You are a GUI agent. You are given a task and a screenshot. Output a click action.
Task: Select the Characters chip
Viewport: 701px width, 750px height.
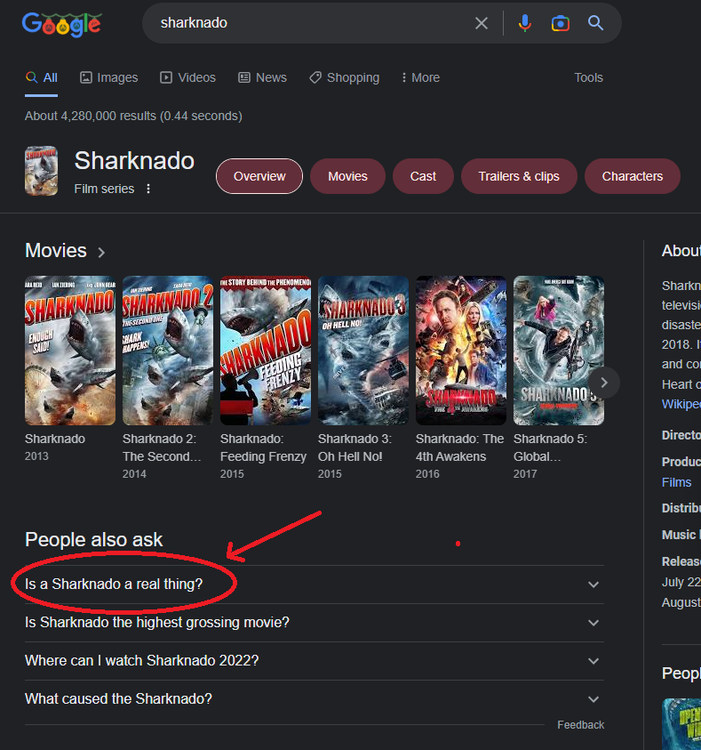(632, 176)
